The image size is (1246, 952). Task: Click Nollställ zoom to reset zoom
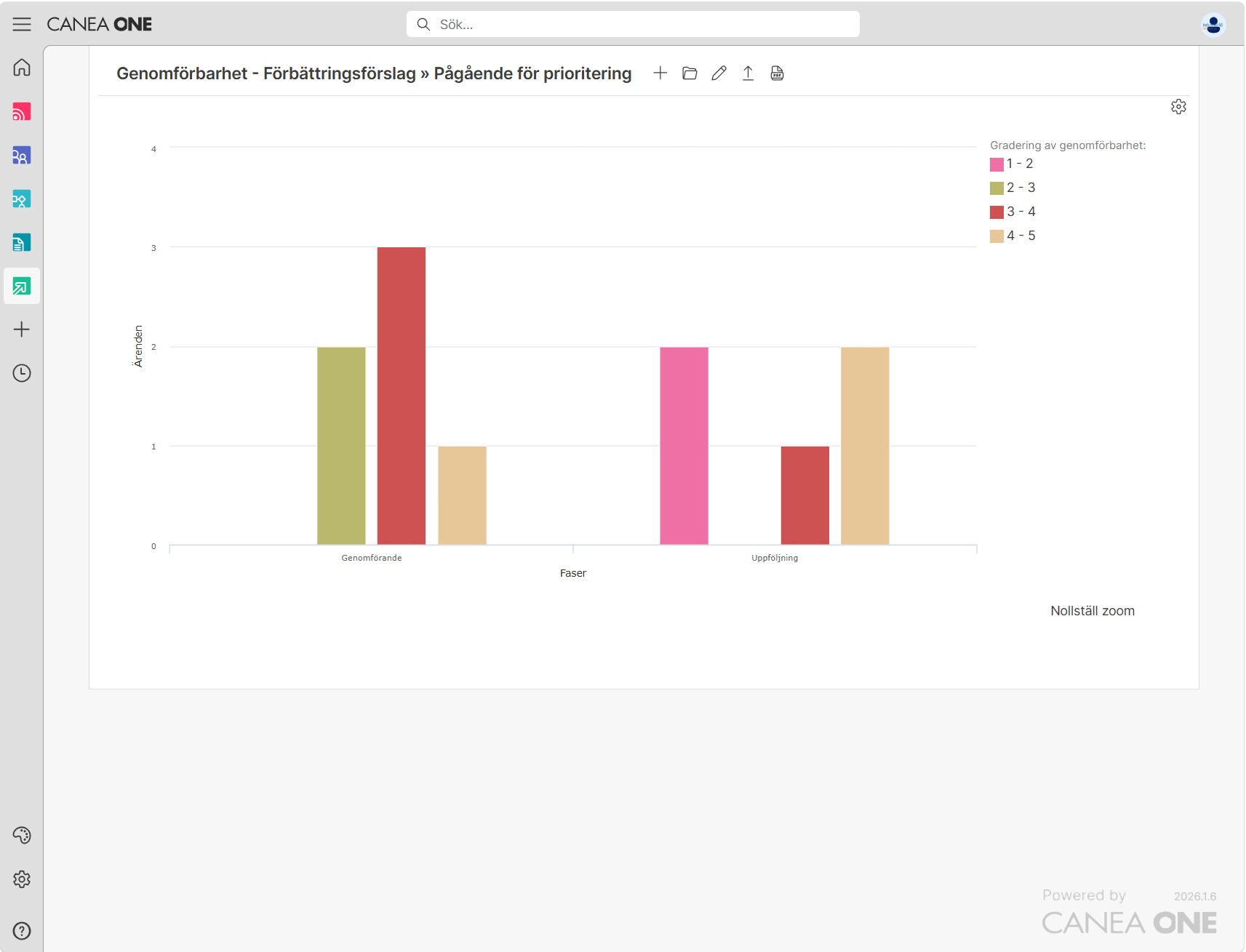[x=1093, y=611]
